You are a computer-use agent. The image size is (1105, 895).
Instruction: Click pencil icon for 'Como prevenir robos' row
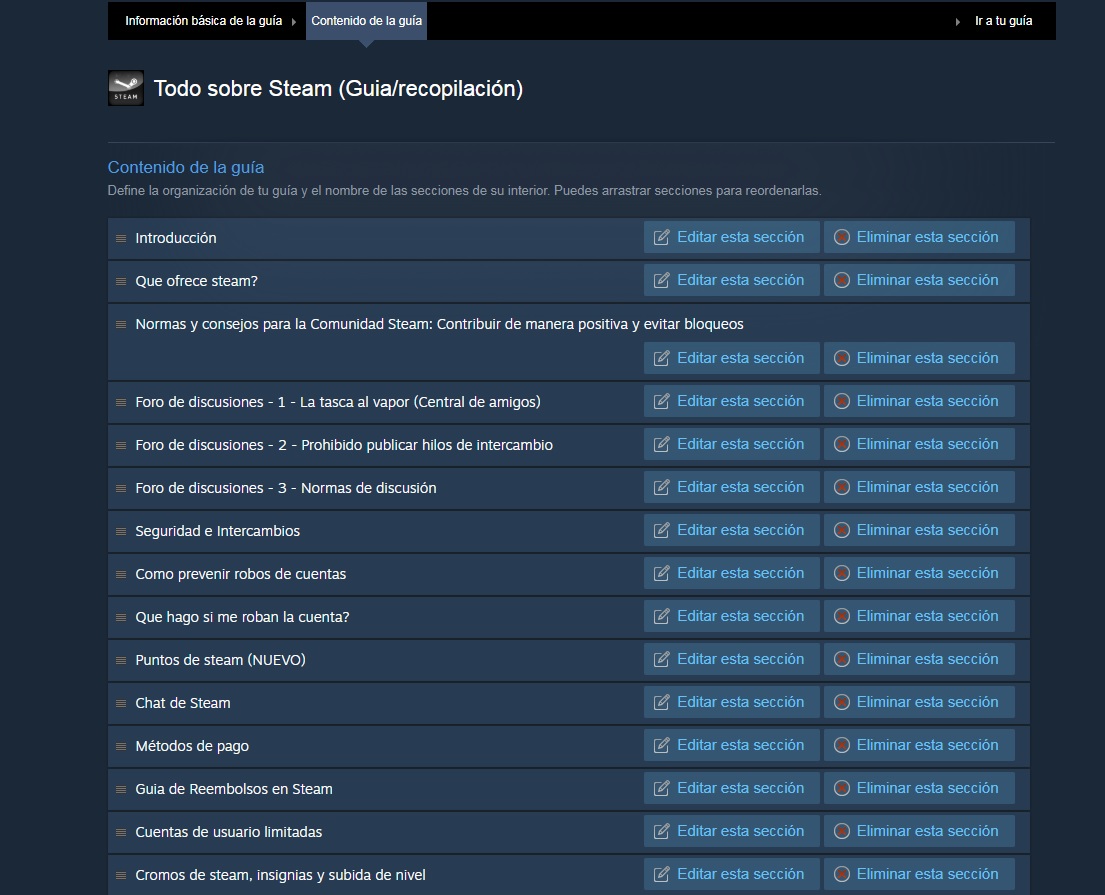point(661,573)
